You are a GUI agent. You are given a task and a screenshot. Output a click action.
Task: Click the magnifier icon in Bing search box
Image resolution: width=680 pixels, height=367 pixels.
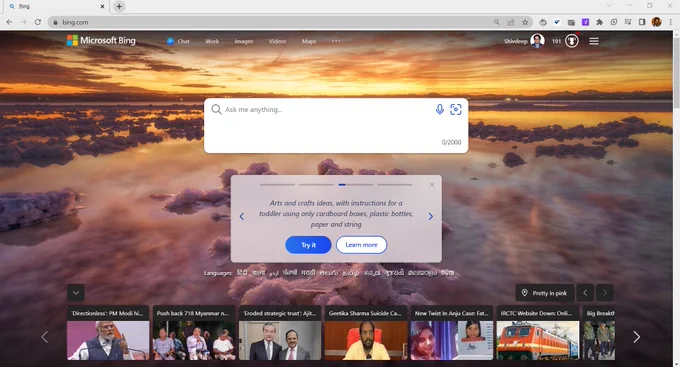[x=216, y=109]
